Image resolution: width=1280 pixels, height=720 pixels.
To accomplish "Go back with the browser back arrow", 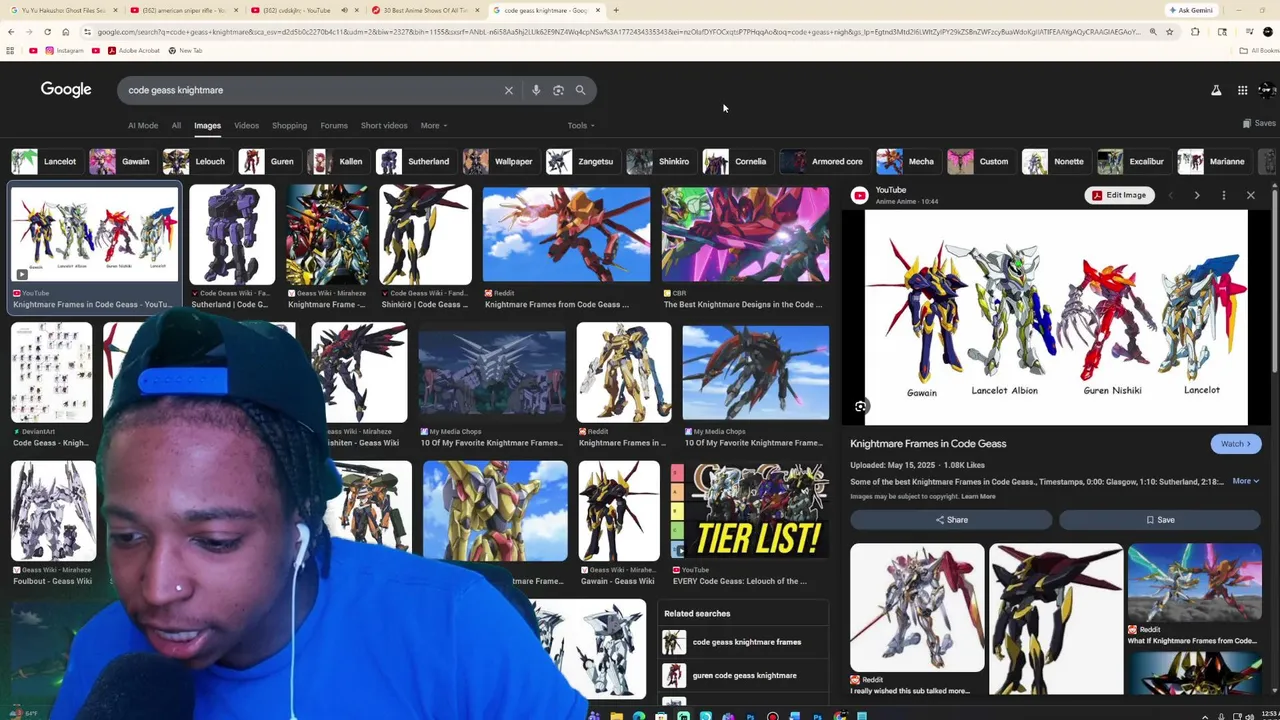I will [10, 32].
